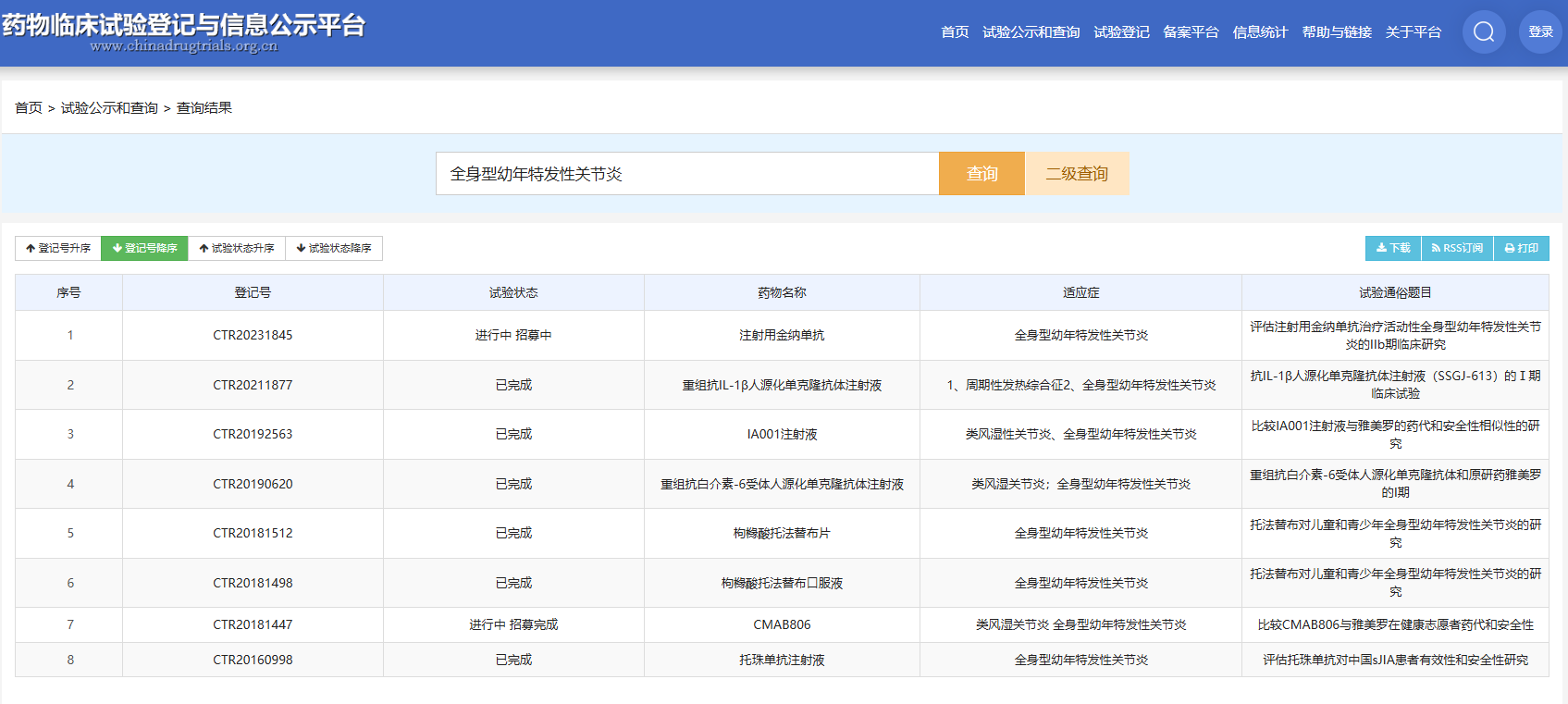Click status 进行中 招募中 in row 1
Viewport: 1568px width, 704px height.
(513, 335)
